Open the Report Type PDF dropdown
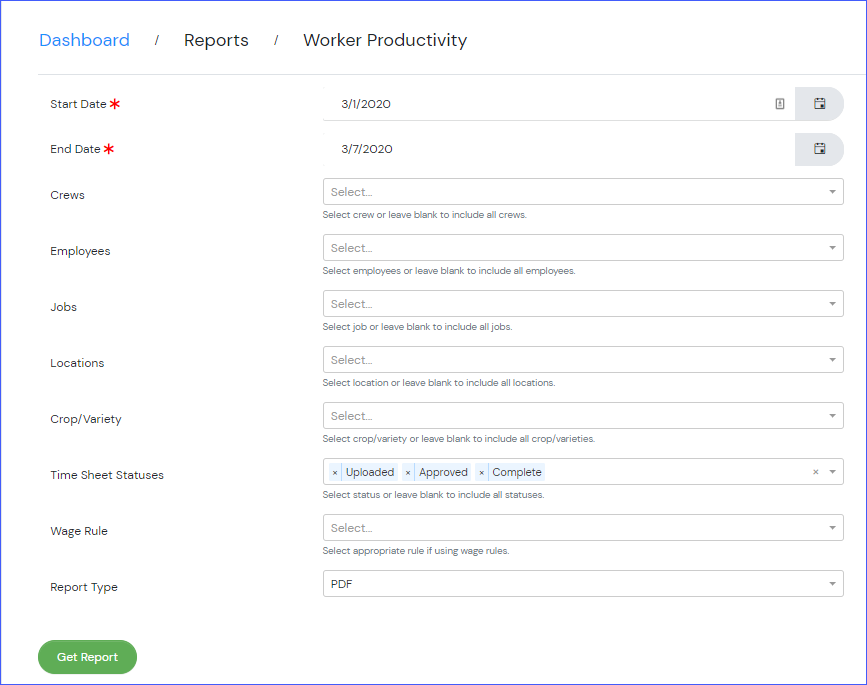867x685 pixels. [583, 584]
